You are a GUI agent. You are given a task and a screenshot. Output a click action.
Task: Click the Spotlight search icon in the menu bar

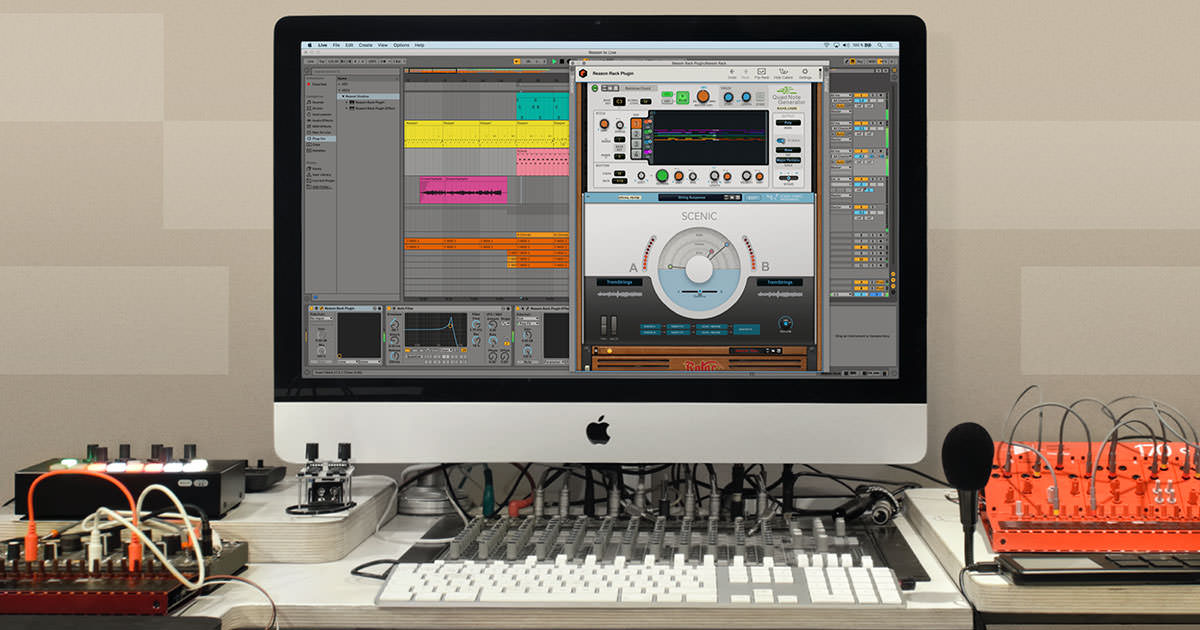coord(880,45)
